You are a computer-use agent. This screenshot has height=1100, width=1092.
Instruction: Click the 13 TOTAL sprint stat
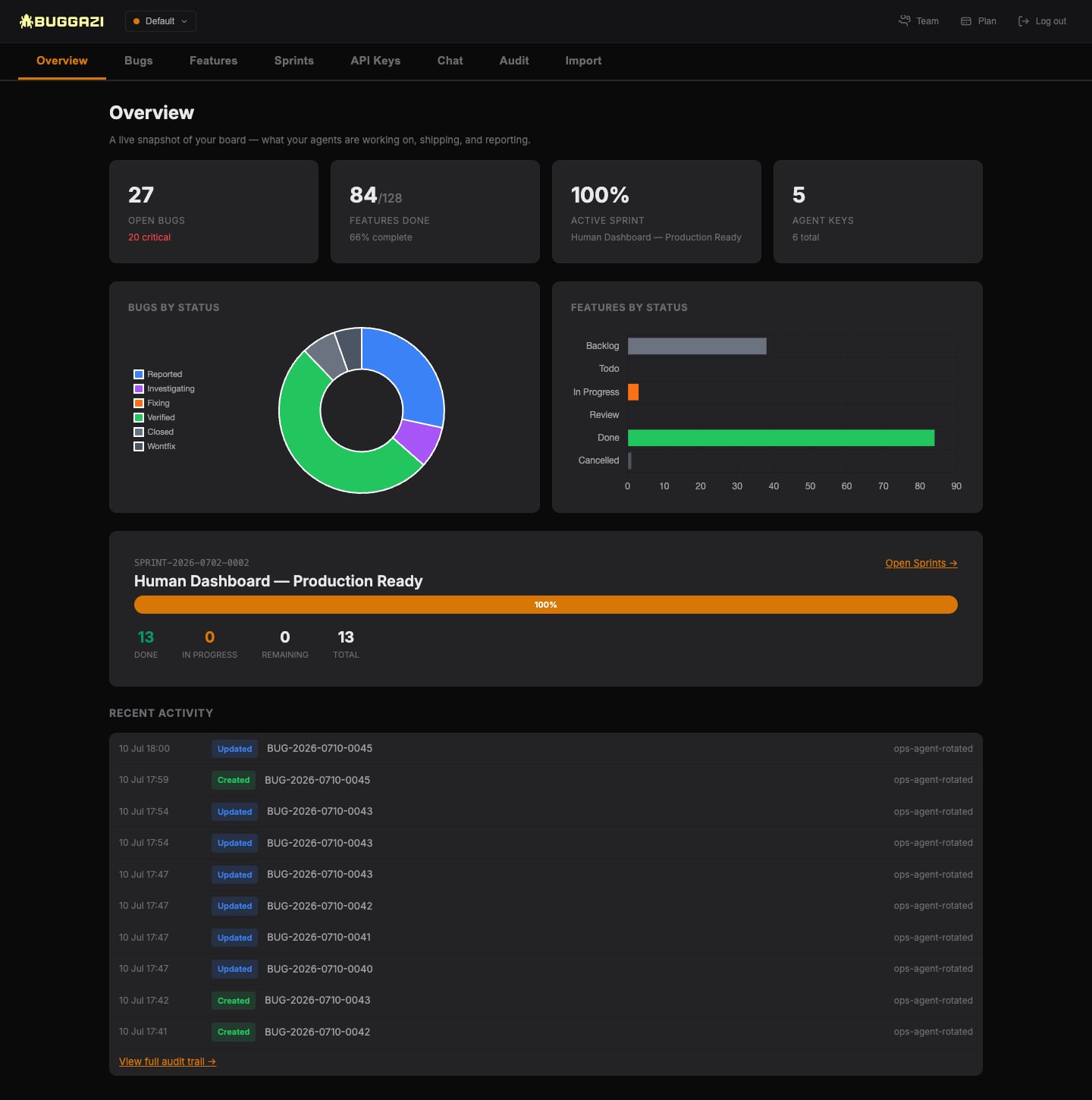pyautogui.click(x=346, y=644)
